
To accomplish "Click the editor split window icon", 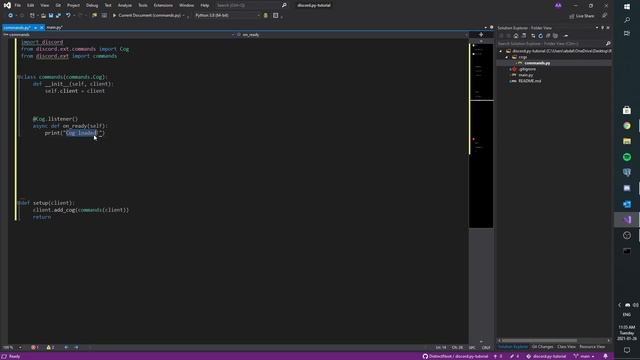I will click(481, 35).
